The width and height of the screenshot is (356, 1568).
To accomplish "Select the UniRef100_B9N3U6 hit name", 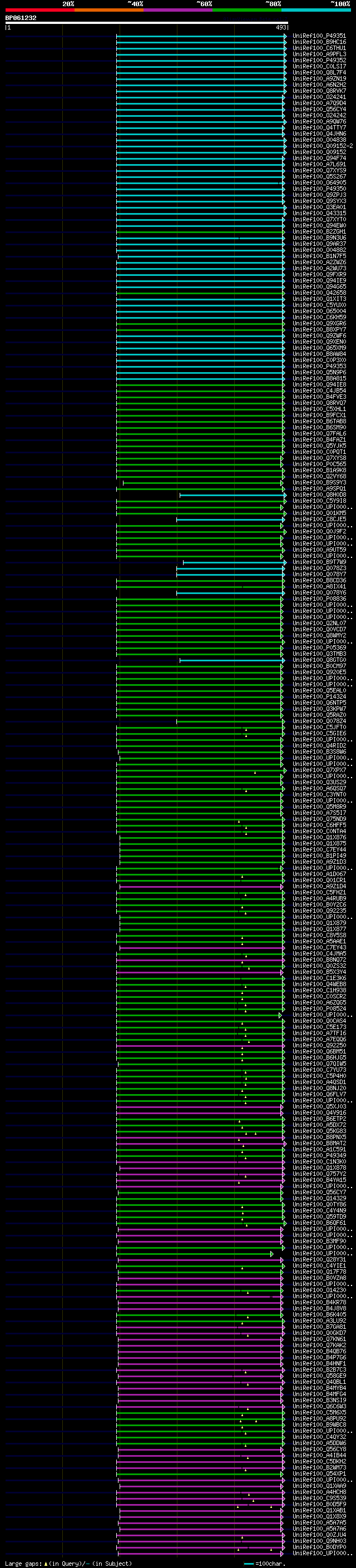I will (x=319, y=238).
